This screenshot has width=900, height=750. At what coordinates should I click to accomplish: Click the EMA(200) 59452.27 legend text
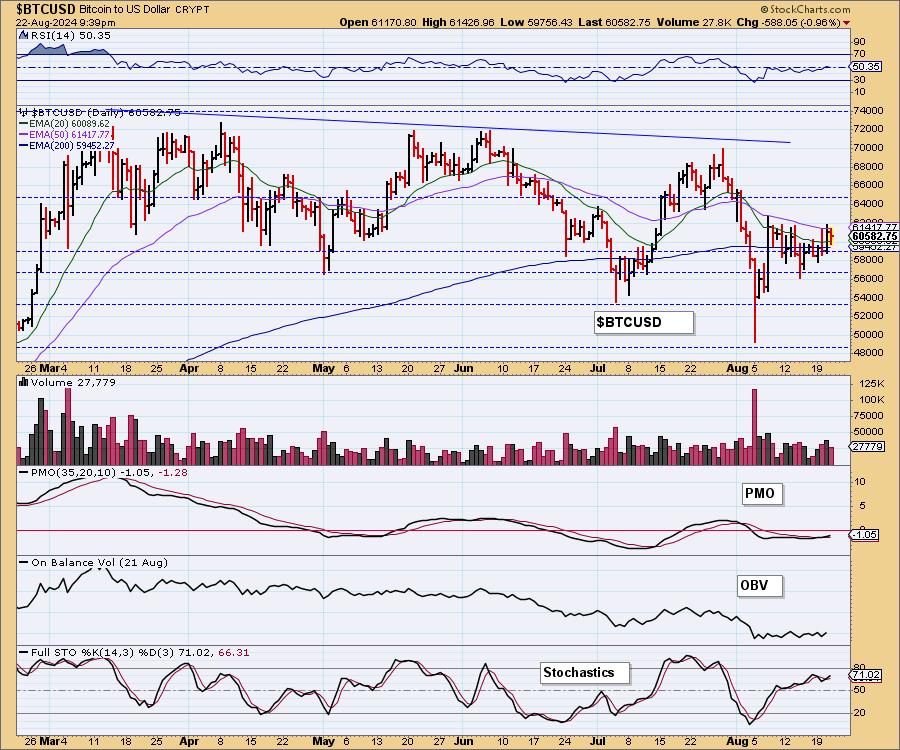click(72, 146)
